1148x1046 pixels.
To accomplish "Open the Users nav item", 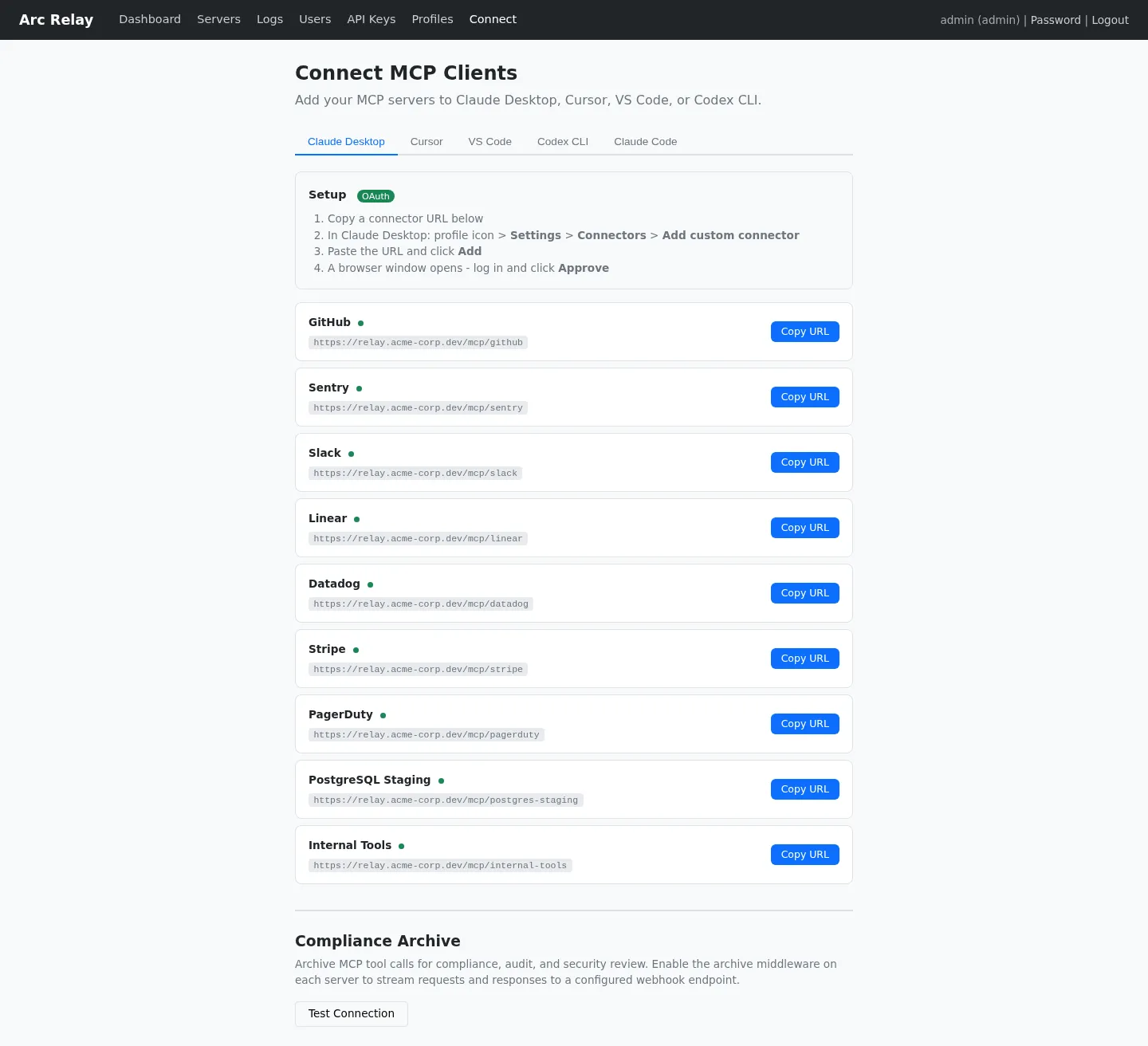I will pos(315,19).
